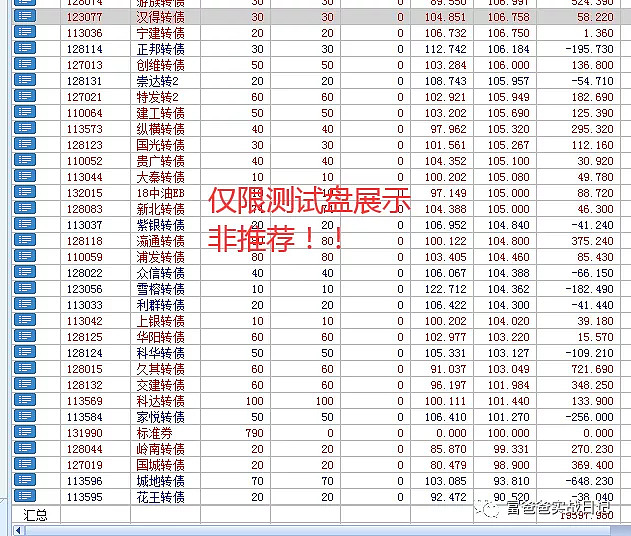Select quantity 790 in 标准券 row
The width and height of the screenshot is (631, 536).
(x=254, y=433)
